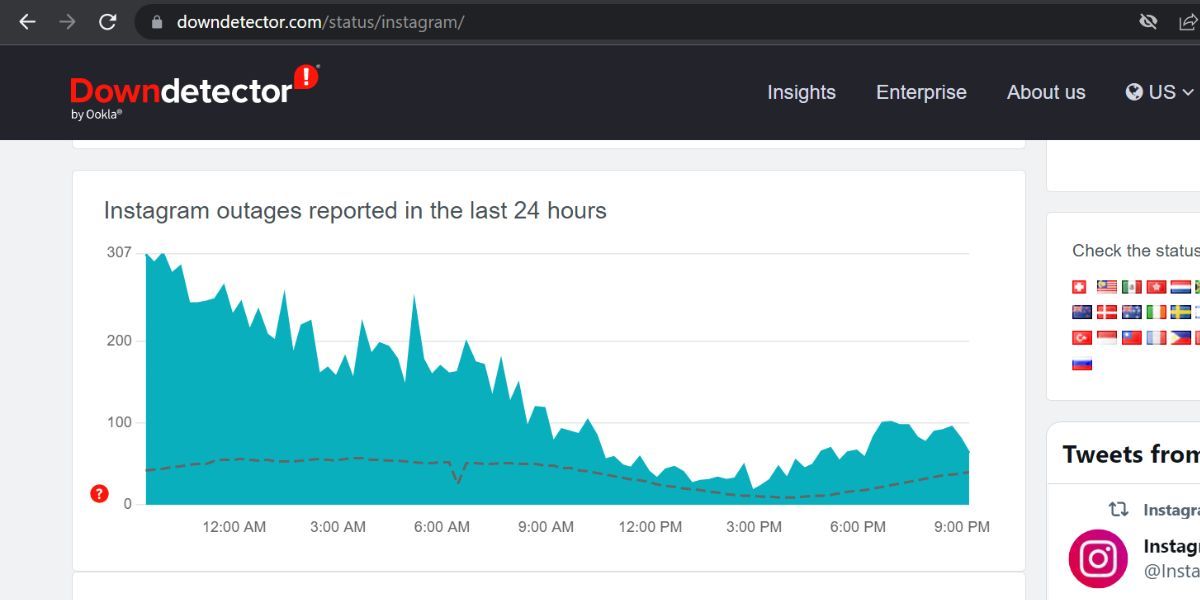Image resolution: width=1200 pixels, height=600 pixels.
Task: Click the browser forward arrow
Action: pyautogui.click(x=67, y=21)
